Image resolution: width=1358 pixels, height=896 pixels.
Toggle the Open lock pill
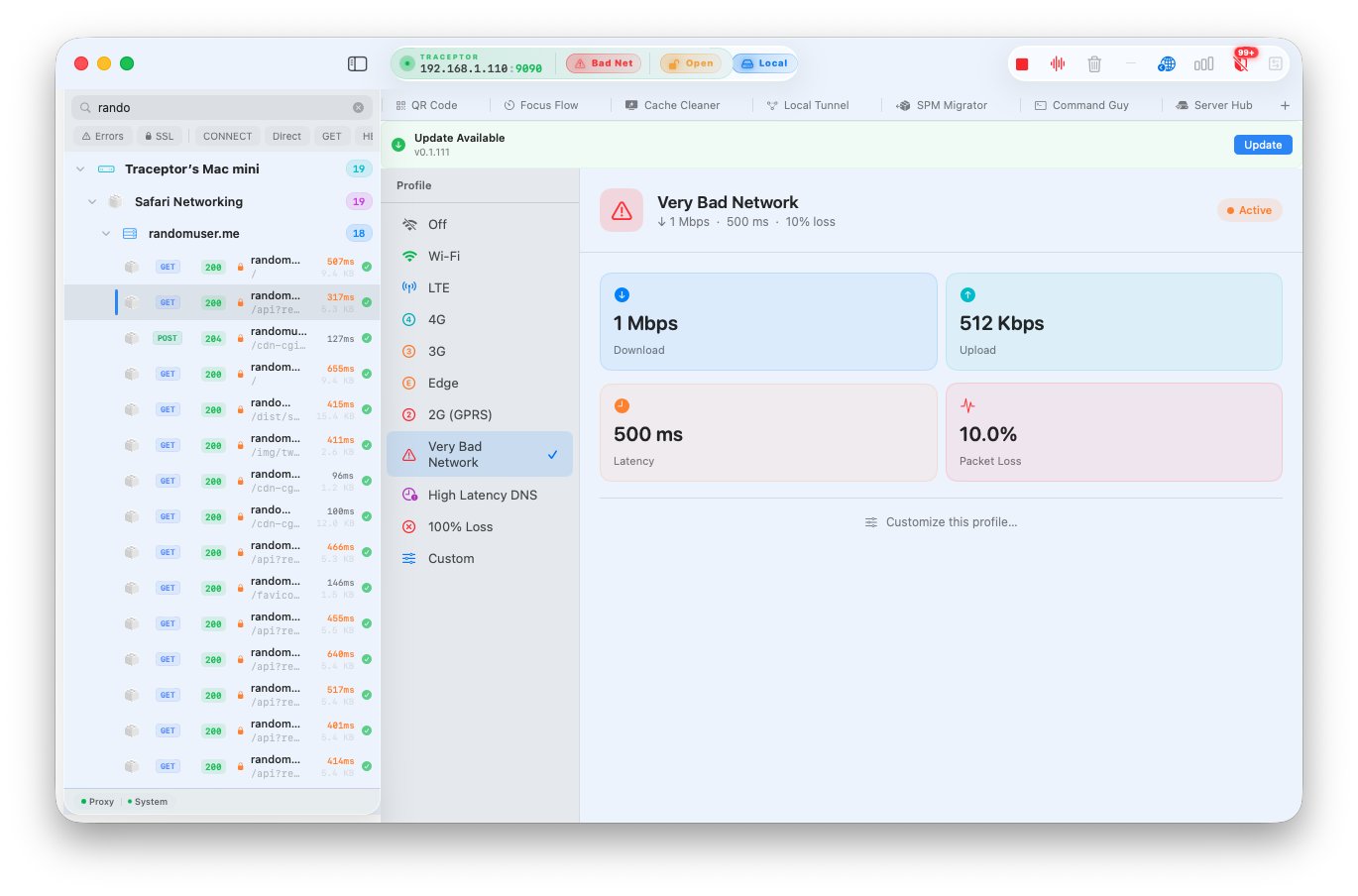(x=691, y=63)
